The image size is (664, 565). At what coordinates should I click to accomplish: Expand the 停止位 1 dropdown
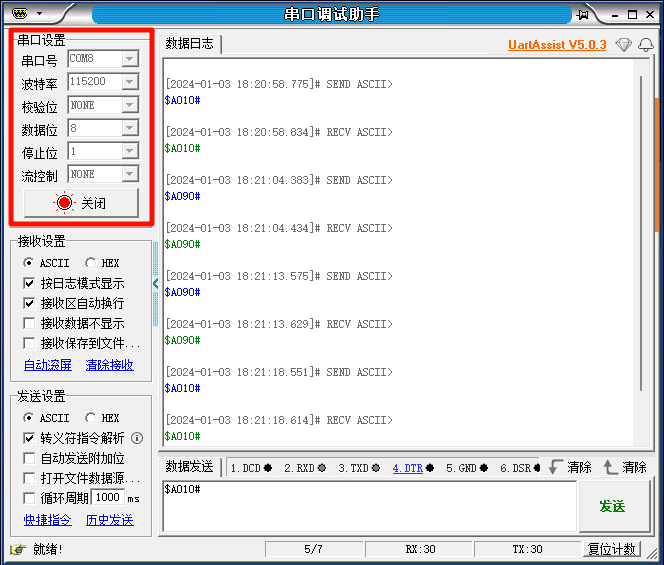130,151
